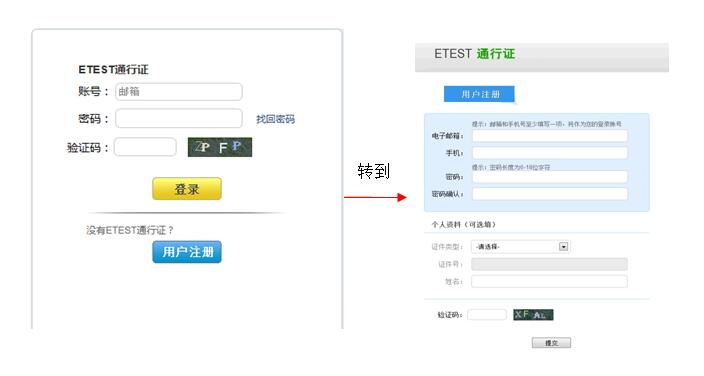Image resolution: width=704 pixels, height=376 pixels.
Task: Click the 手机 phone number field
Action: tap(550, 153)
